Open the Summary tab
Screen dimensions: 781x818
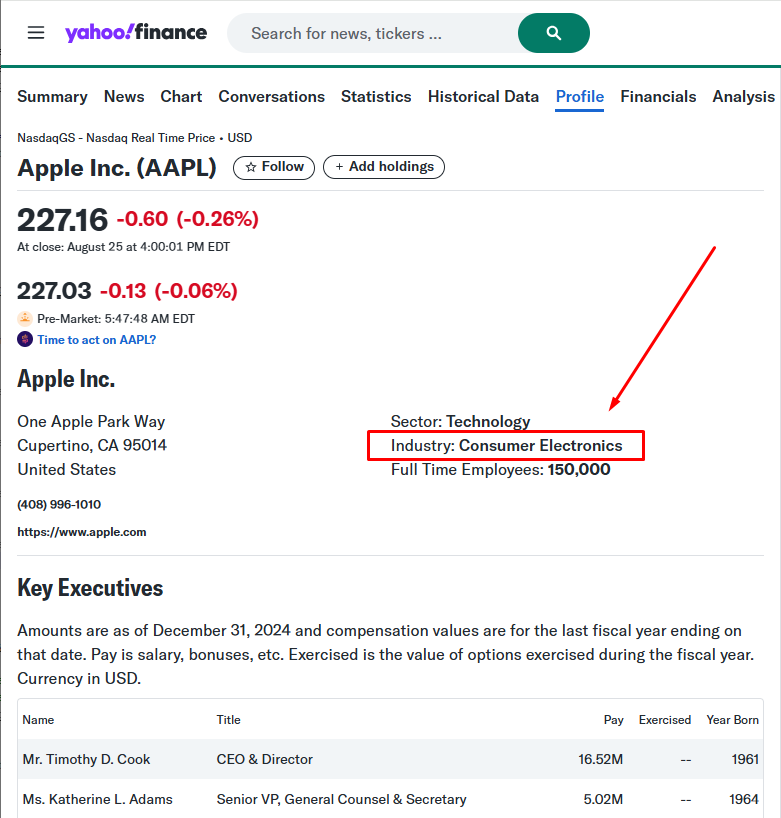[52, 97]
